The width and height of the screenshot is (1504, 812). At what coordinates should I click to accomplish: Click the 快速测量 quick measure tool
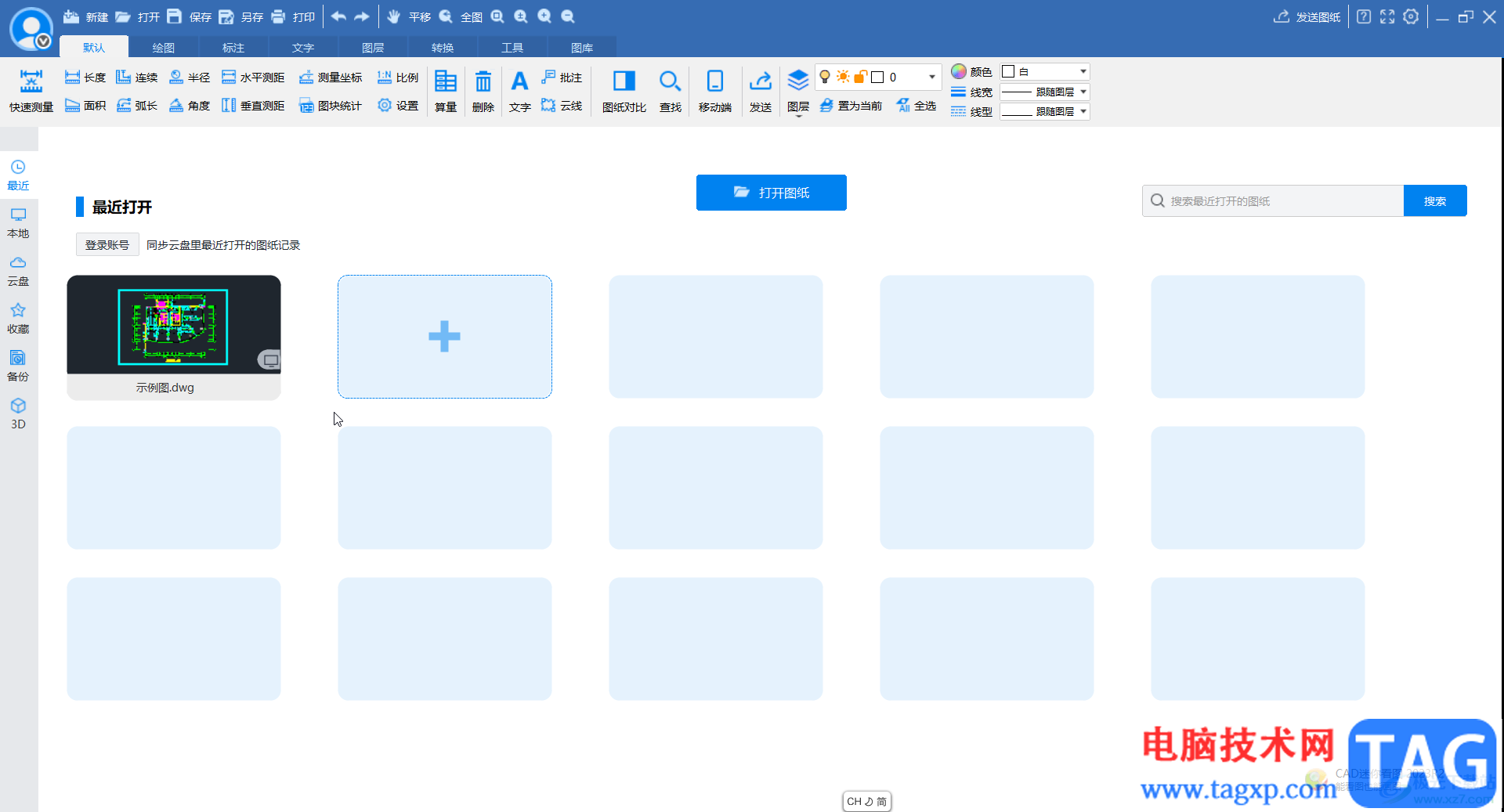[x=31, y=91]
